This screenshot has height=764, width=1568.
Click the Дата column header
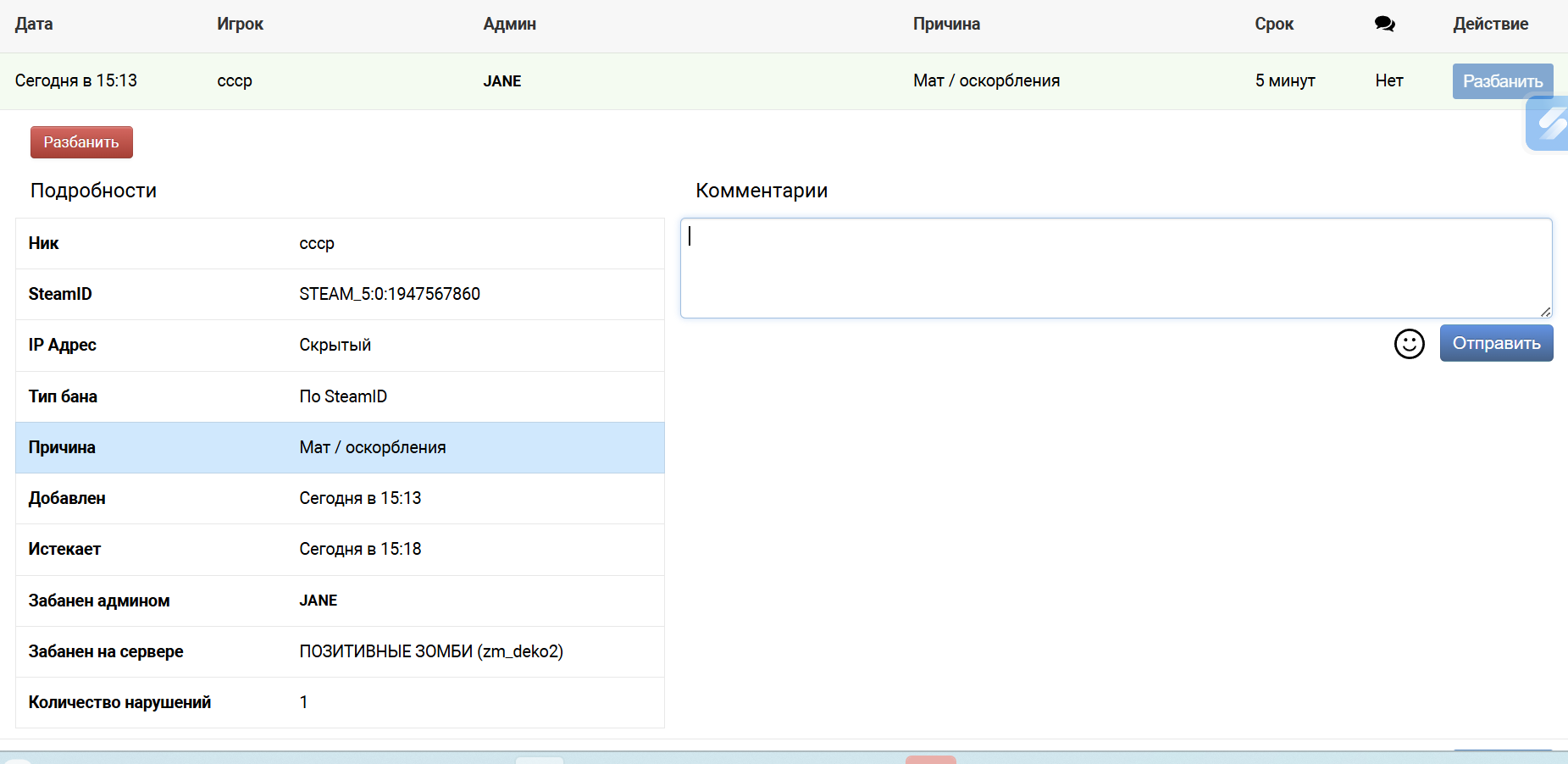click(34, 25)
